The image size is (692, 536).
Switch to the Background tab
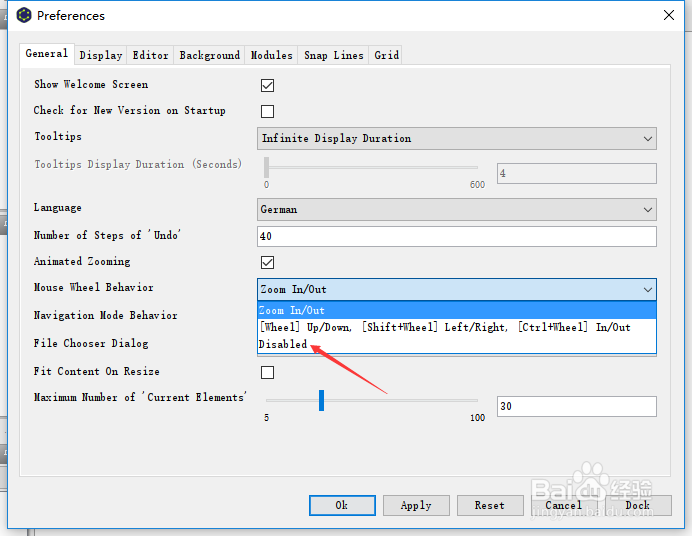209,55
